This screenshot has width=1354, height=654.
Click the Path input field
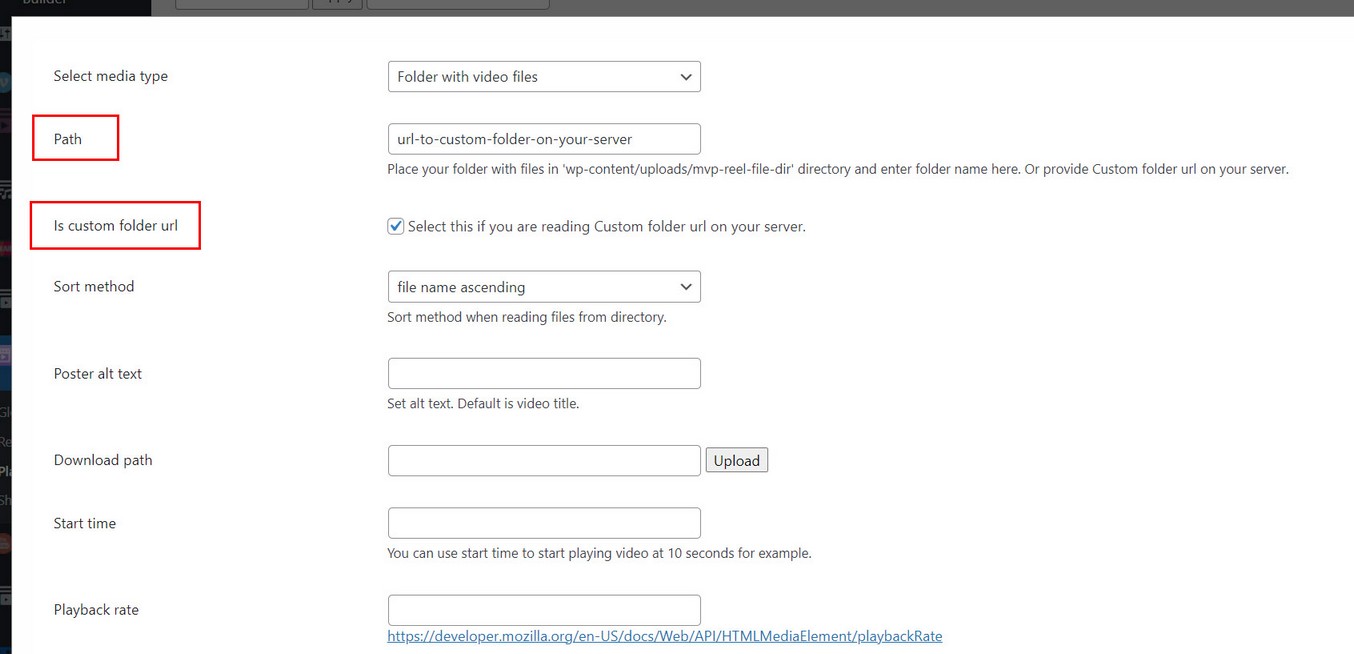coord(543,139)
